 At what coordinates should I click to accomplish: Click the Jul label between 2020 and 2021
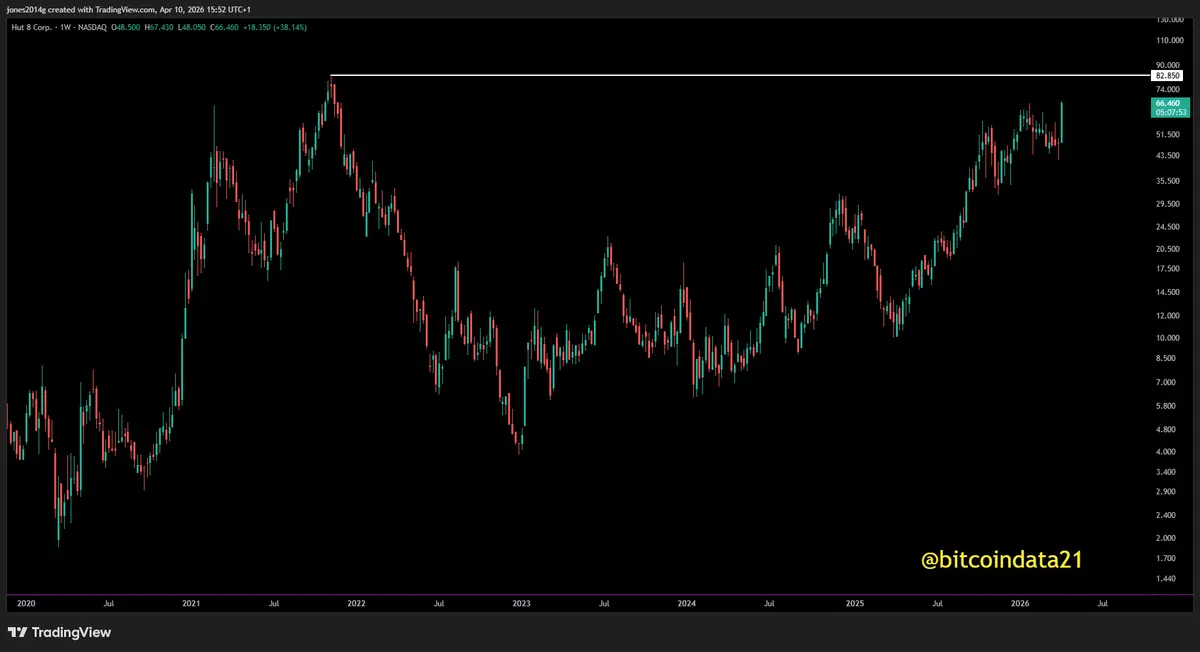tap(108, 604)
